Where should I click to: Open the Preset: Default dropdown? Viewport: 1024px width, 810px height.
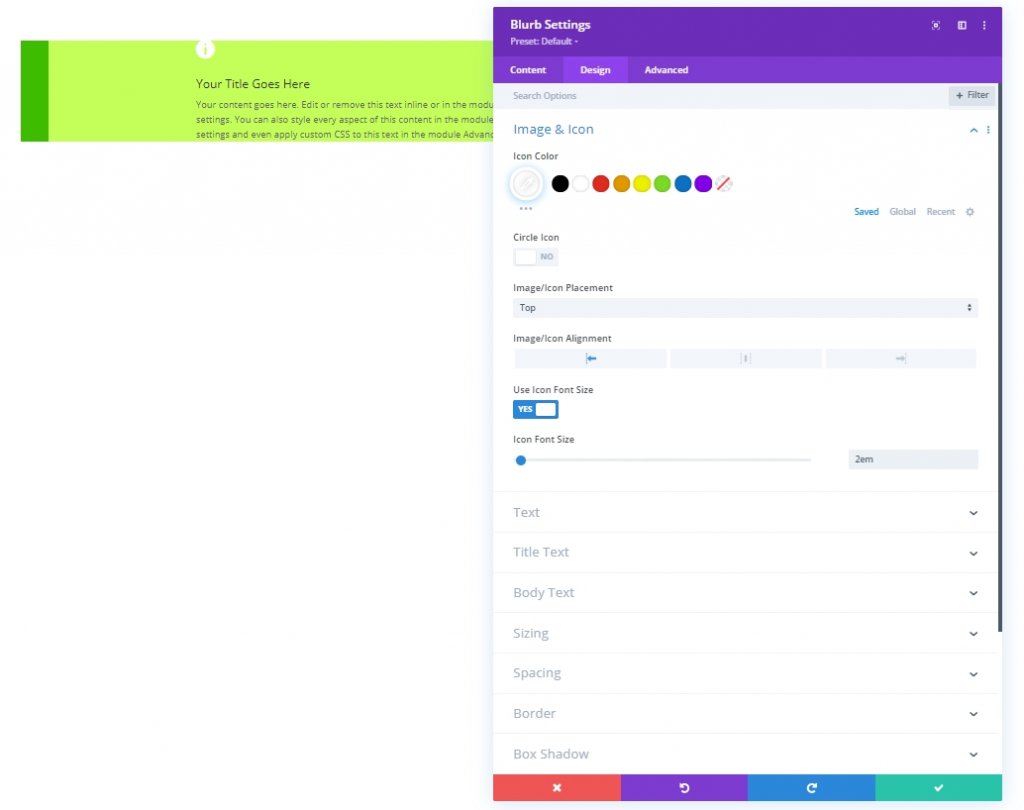pos(544,41)
